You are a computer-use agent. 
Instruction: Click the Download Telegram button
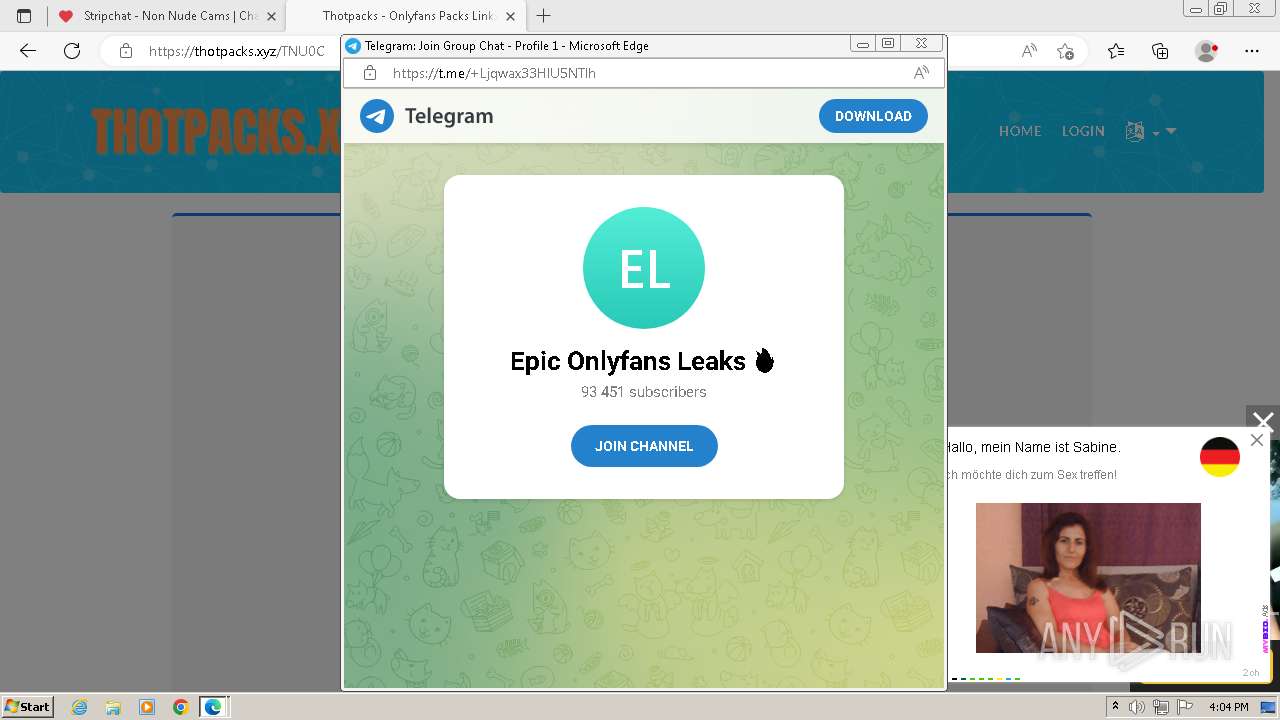click(x=873, y=116)
